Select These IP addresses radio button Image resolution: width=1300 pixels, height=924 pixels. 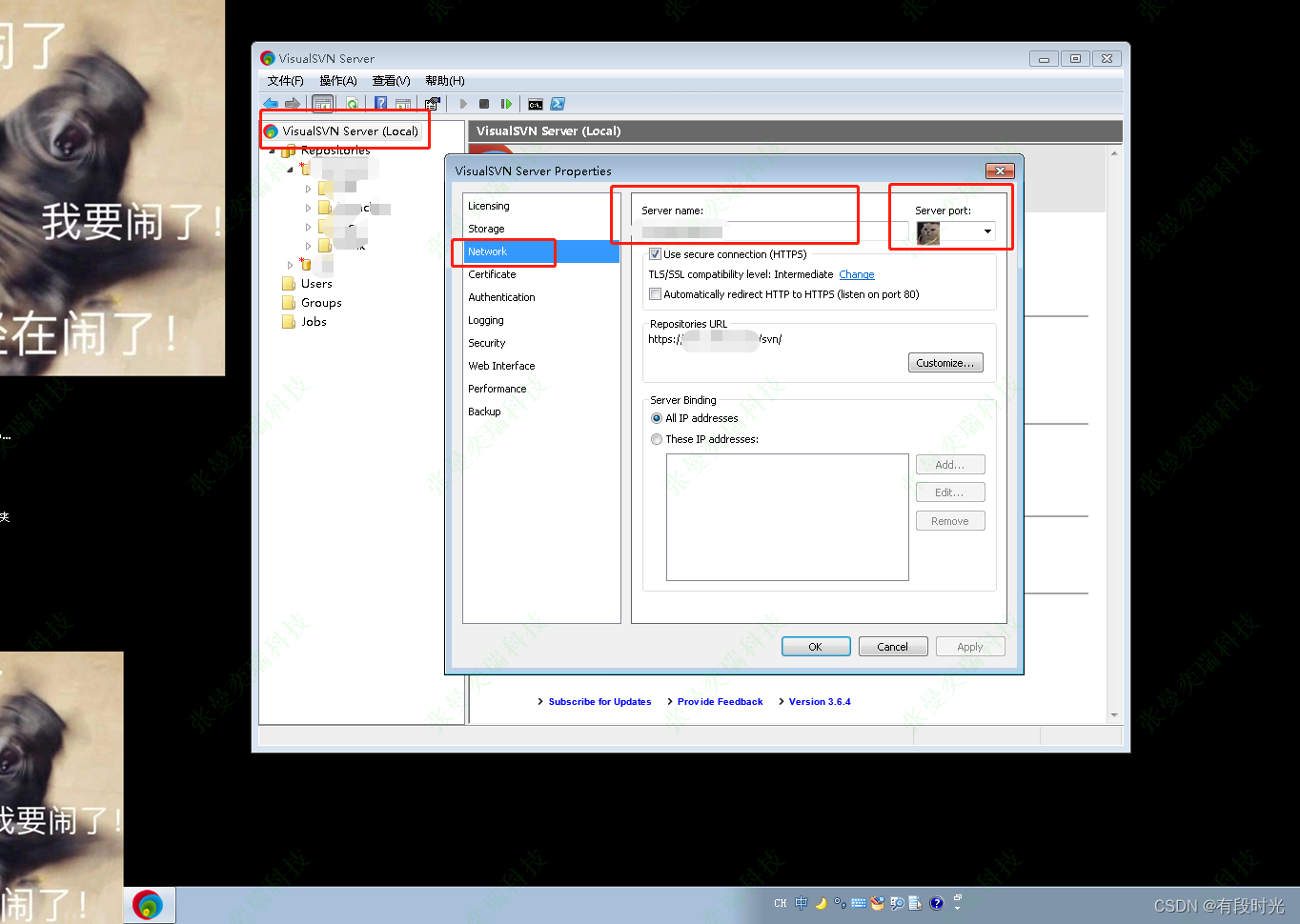[657, 439]
